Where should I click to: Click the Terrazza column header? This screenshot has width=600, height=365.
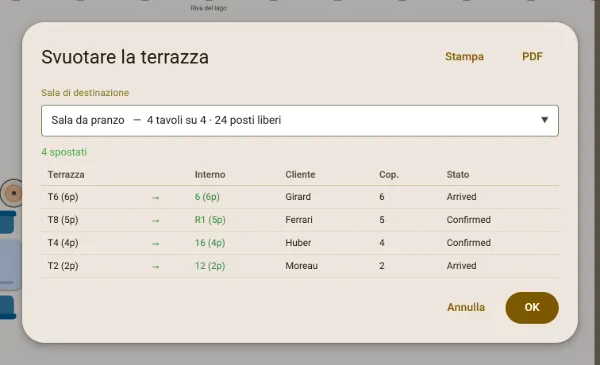click(x=66, y=174)
